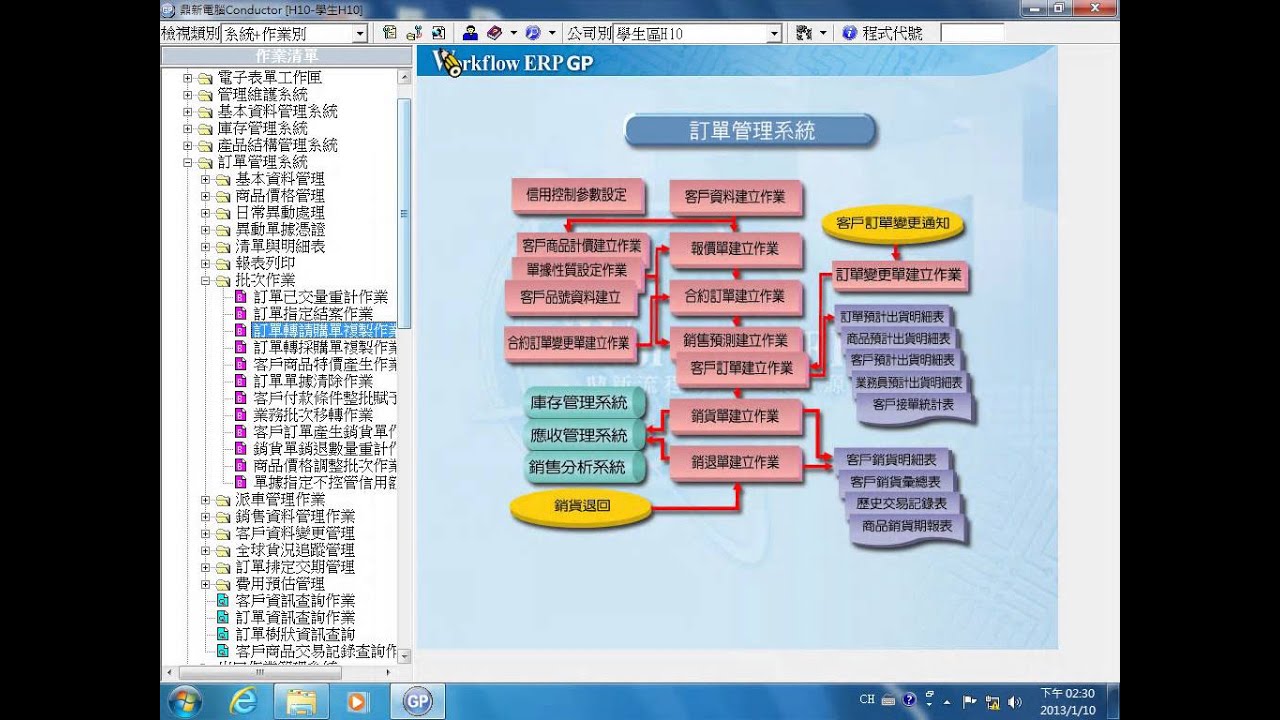Viewport: 1280px width, 720px height.
Task: Click batch icon of 訂單單據清除作業
Action: coord(240,381)
